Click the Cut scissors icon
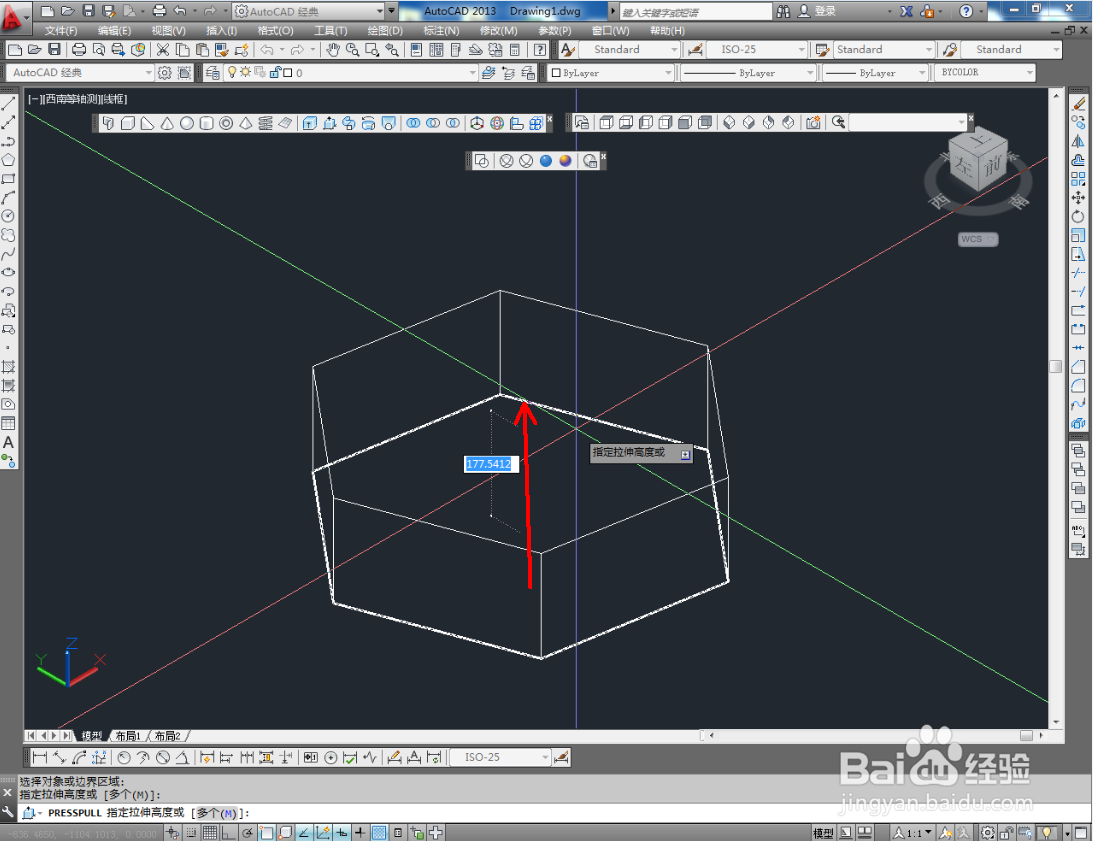This screenshot has width=1093, height=841. pos(162,50)
